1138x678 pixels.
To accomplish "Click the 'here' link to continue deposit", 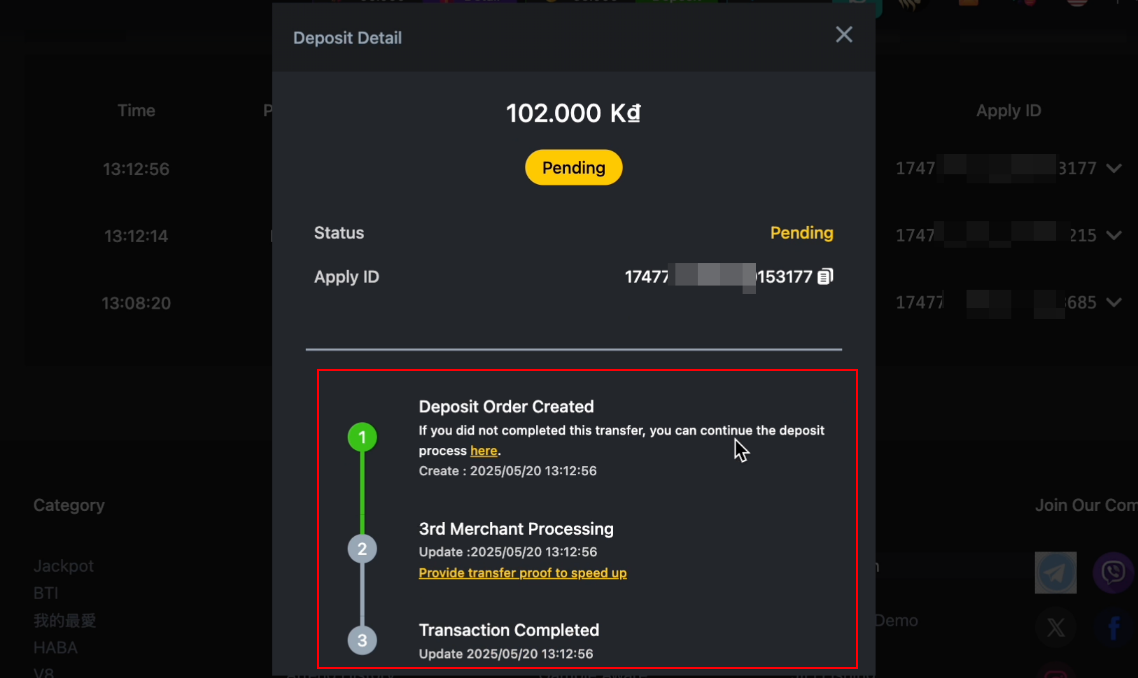I will coord(484,450).
